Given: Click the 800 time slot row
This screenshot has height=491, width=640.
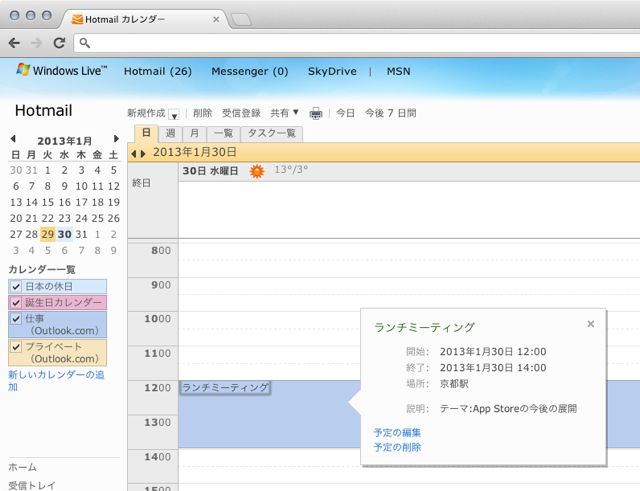Looking at the screenshot, I should [x=409, y=260].
